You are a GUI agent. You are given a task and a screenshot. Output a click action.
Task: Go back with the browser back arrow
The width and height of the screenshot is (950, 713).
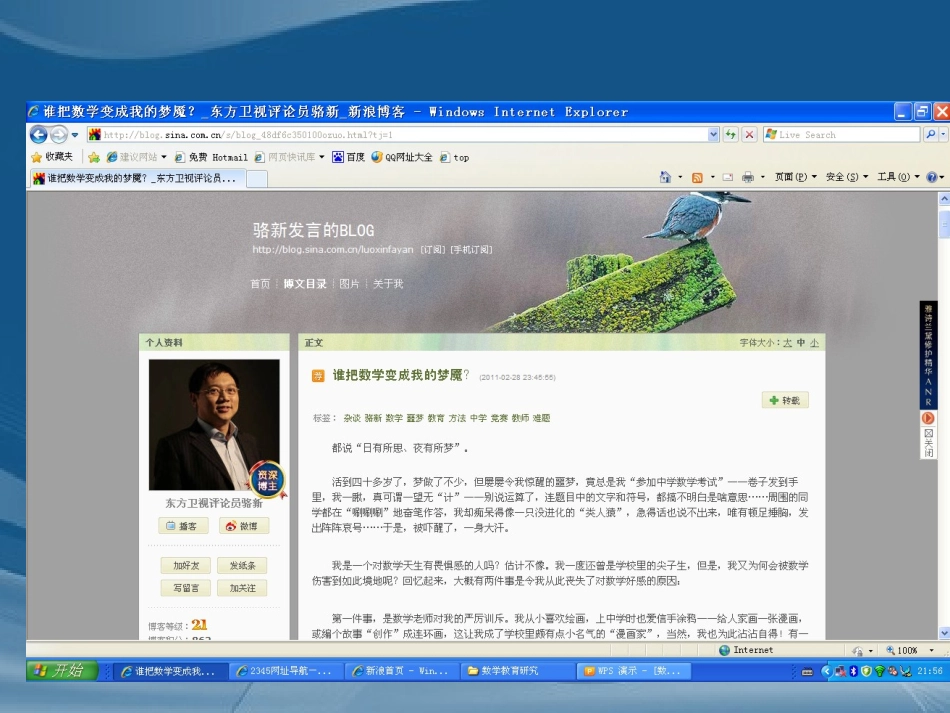coord(39,134)
